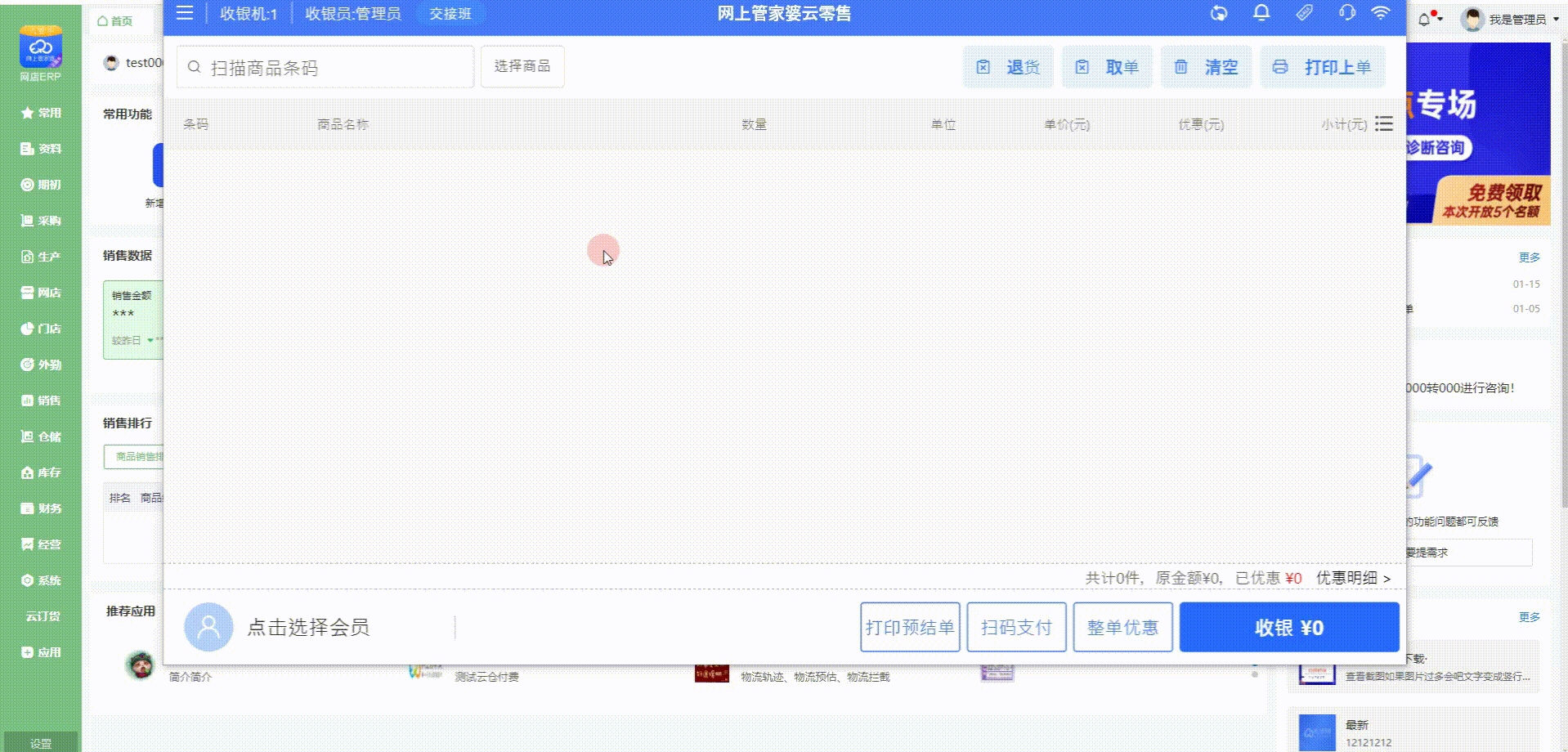Viewport: 1568px width, 752px height.
Task: Open 经营 in the green sidebar
Action: [x=41, y=544]
